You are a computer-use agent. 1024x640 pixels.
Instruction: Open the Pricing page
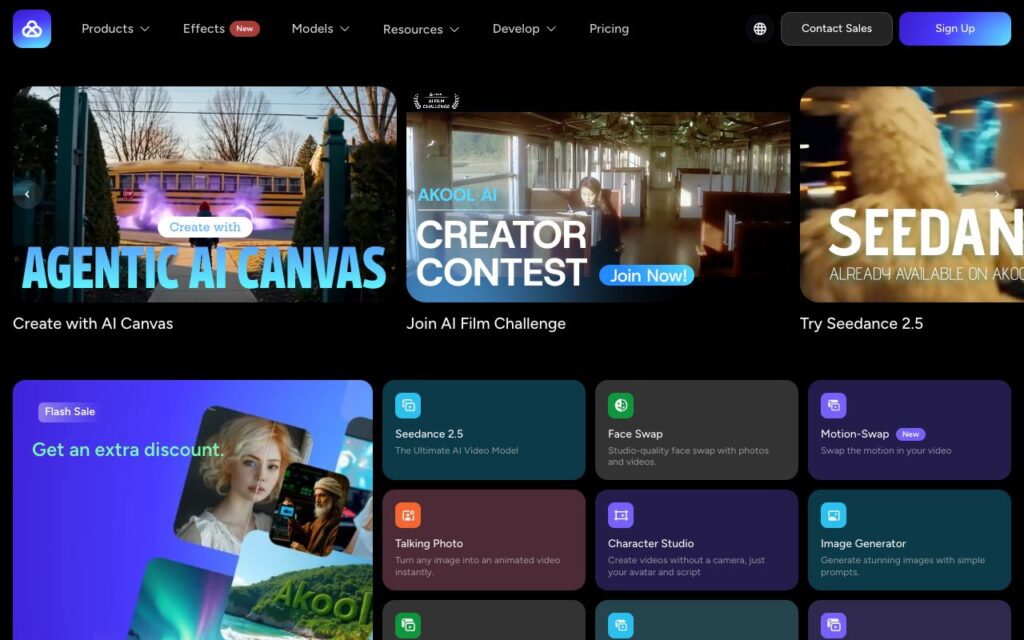click(x=609, y=29)
